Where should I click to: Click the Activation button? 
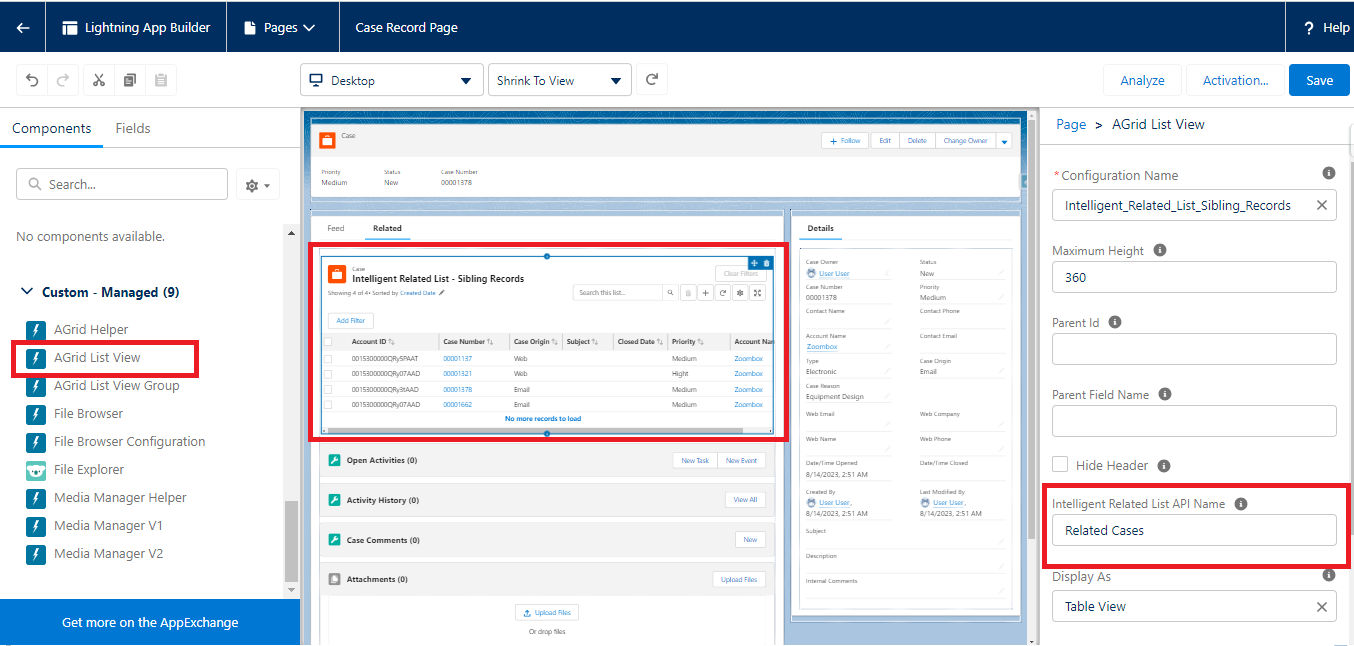pos(1235,80)
